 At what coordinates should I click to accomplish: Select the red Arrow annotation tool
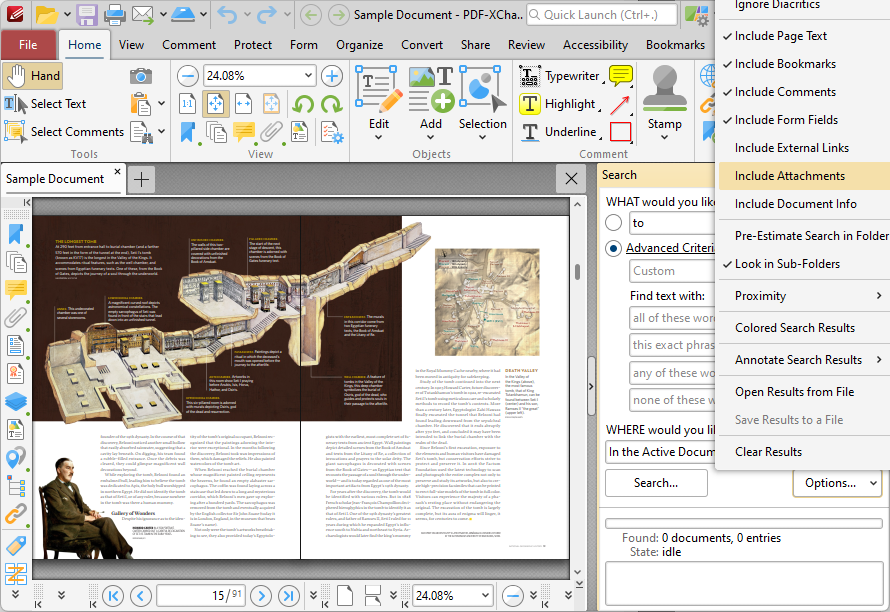620,104
